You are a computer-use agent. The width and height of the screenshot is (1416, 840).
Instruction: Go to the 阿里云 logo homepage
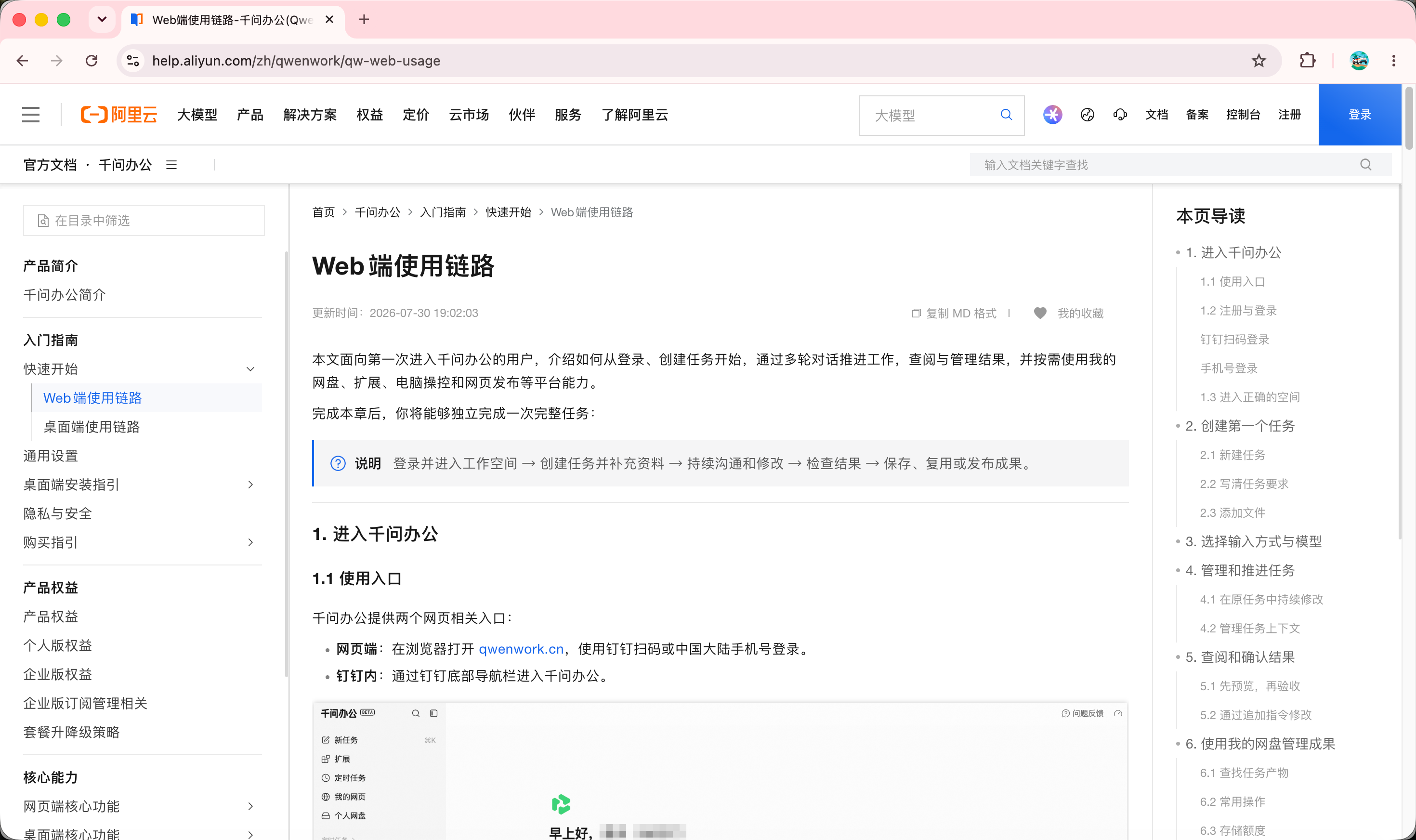tap(119, 115)
